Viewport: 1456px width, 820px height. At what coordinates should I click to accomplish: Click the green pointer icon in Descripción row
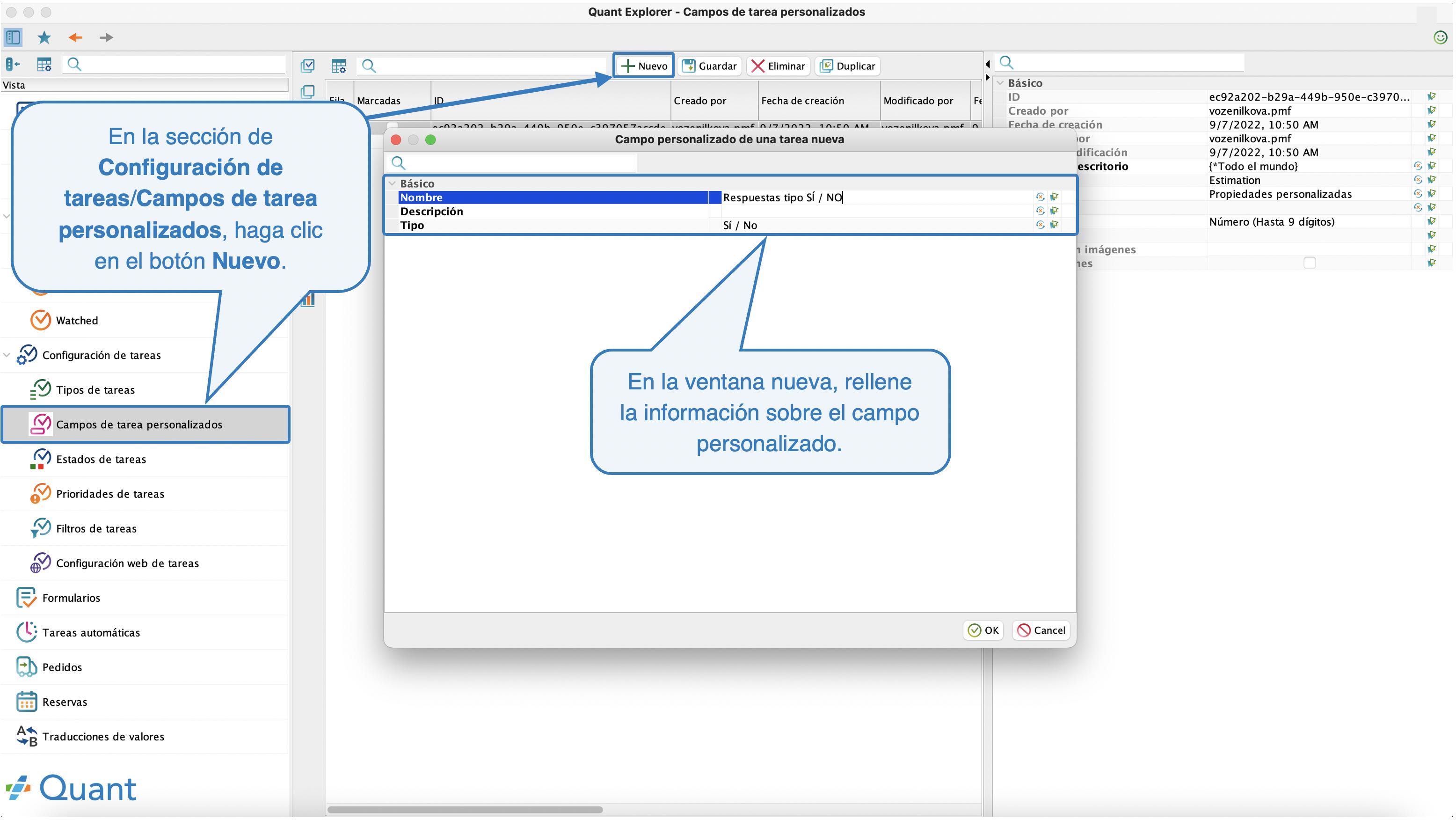point(1054,210)
